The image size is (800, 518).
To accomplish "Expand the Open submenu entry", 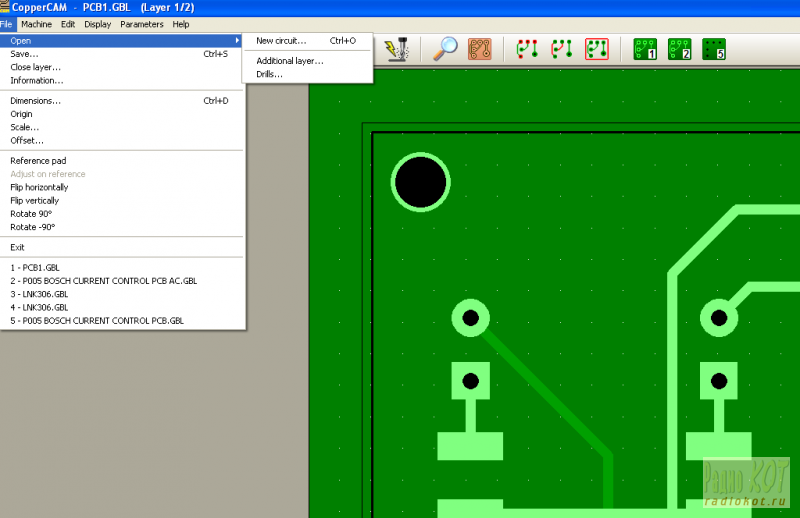I will 121,40.
